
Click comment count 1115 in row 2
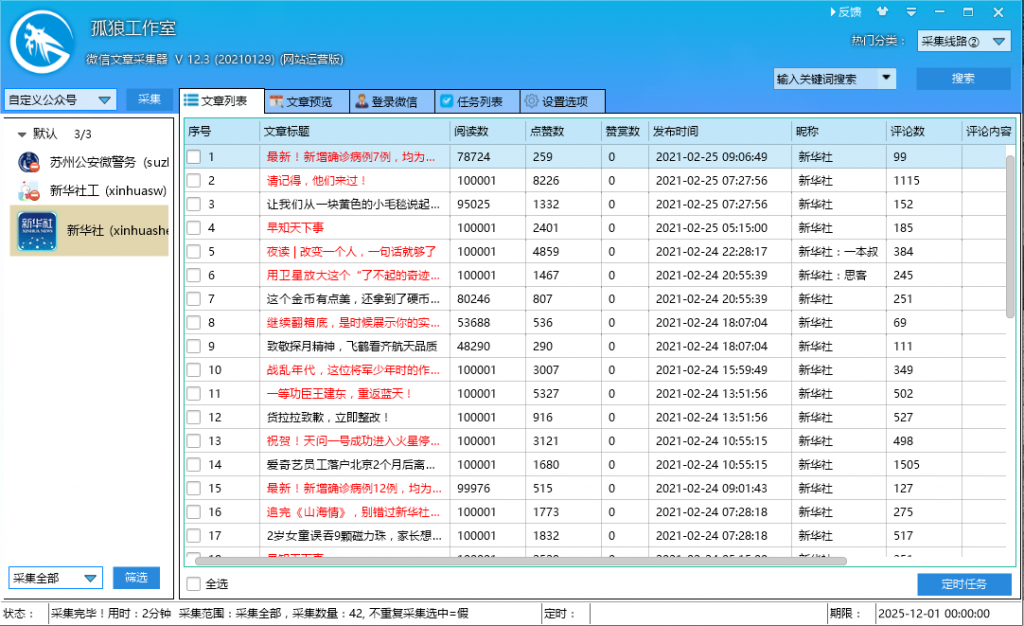pos(906,181)
